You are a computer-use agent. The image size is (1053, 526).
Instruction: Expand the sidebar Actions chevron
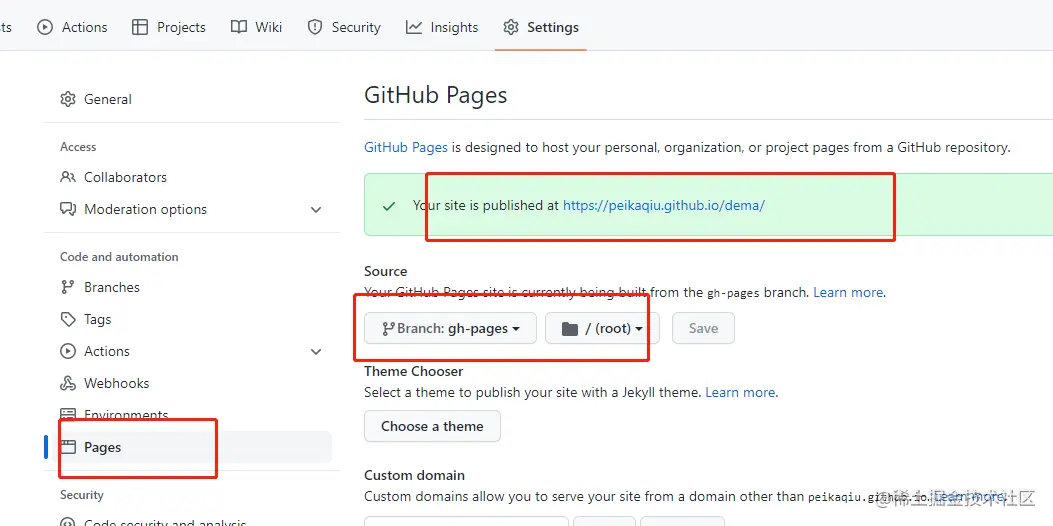(316, 351)
